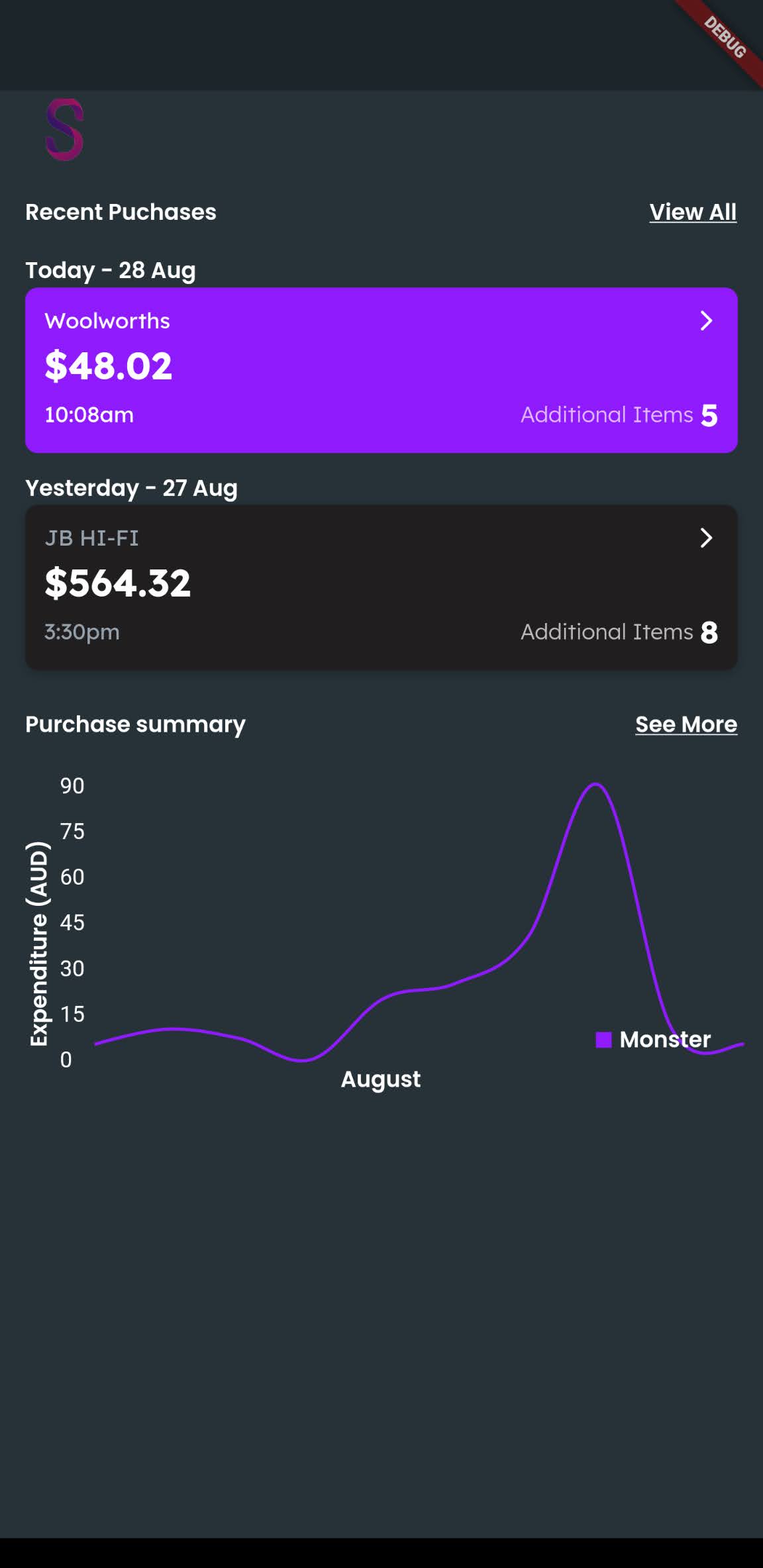Click the JB HI-FI store name
763x1568 pixels.
[x=92, y=538]
